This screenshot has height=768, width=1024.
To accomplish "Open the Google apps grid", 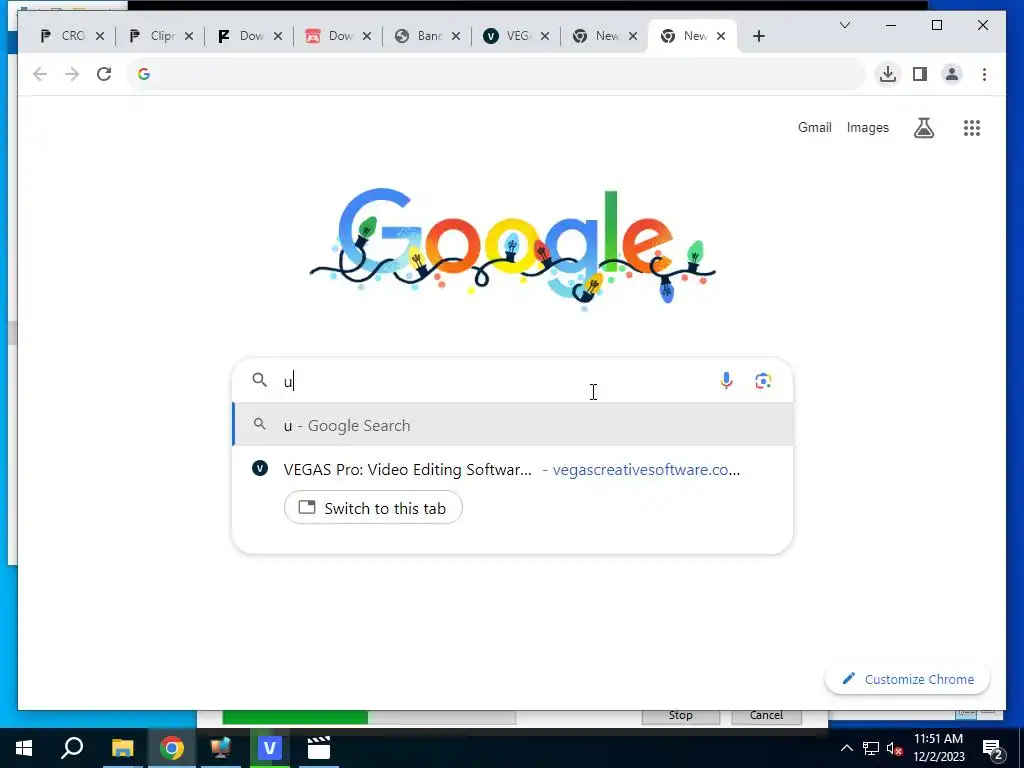I will click(972, 128).
